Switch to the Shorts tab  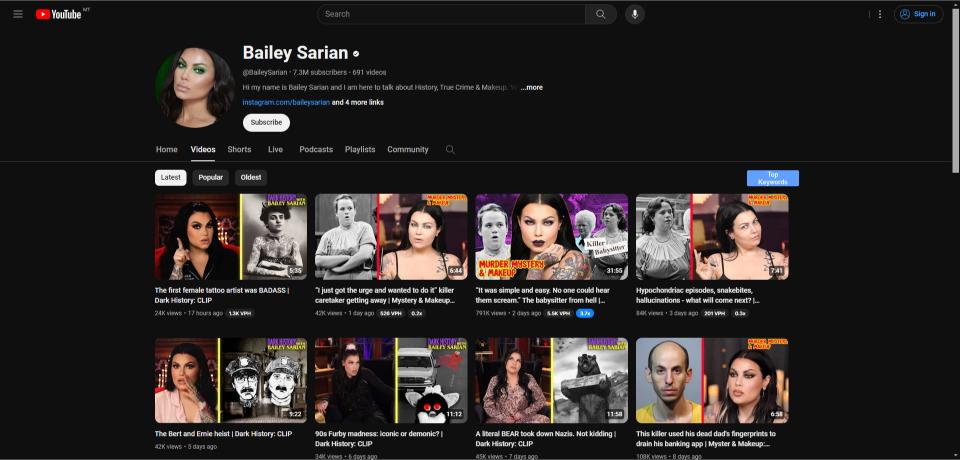(x=239, y=150)
